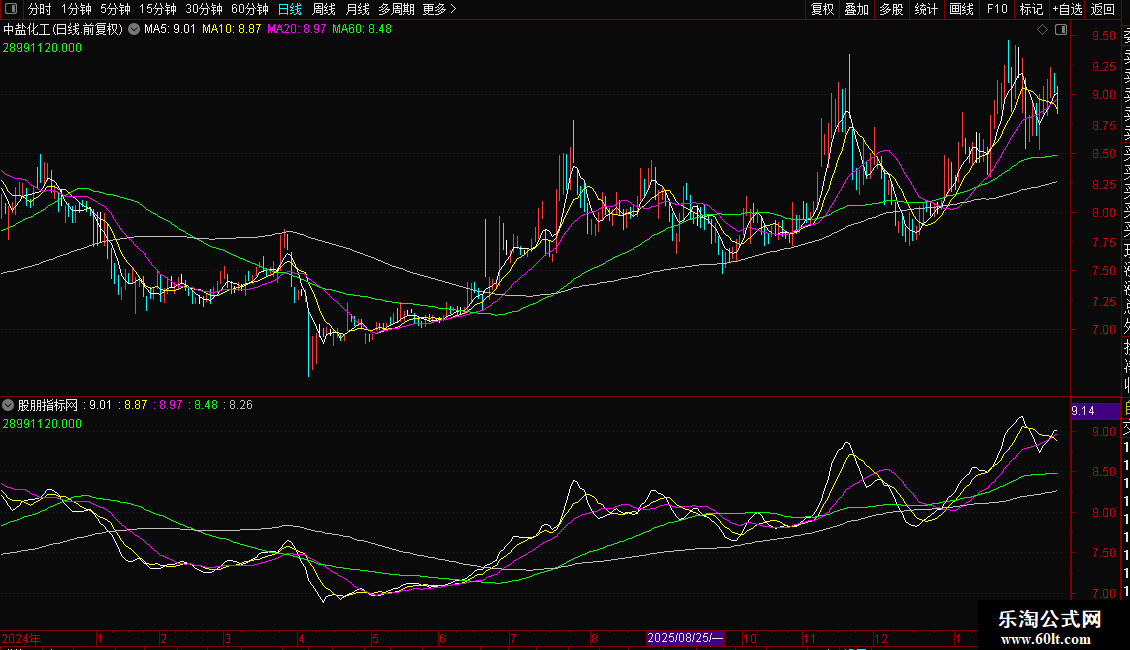Click the 返回 back button
Viewport: 1130px width, 650px height.
1103,9
